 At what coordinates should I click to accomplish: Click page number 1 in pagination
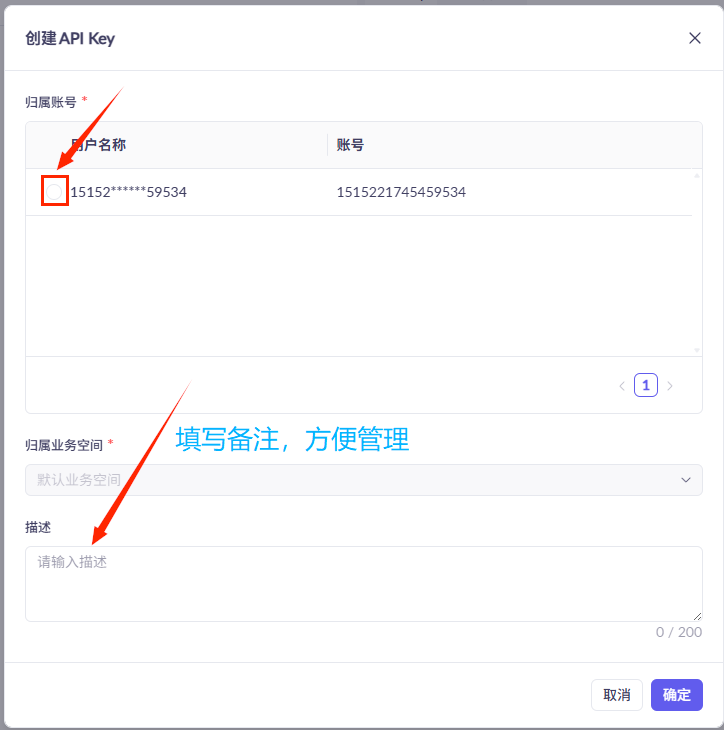pos(646,385)
